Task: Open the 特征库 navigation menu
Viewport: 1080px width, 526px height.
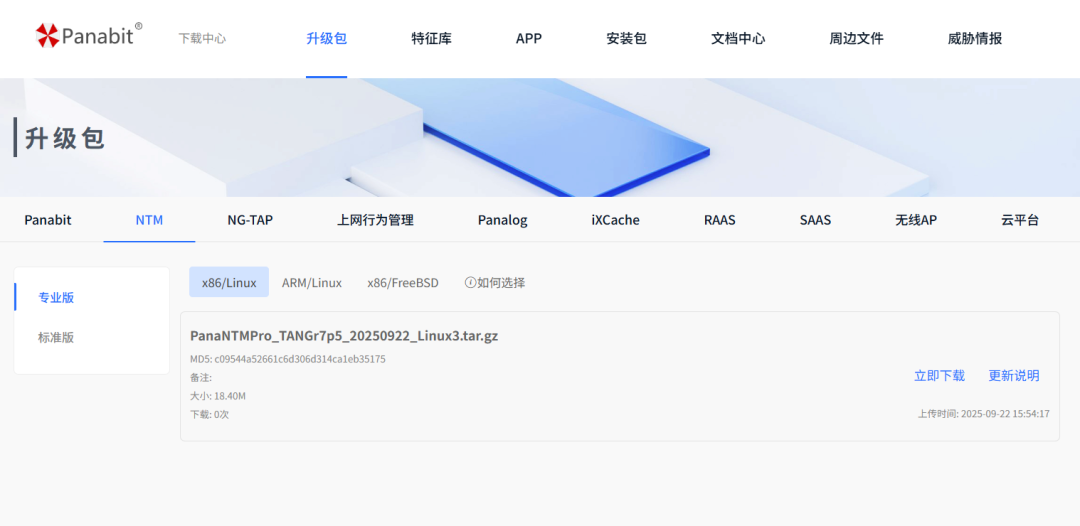Action: pos(431,39)
